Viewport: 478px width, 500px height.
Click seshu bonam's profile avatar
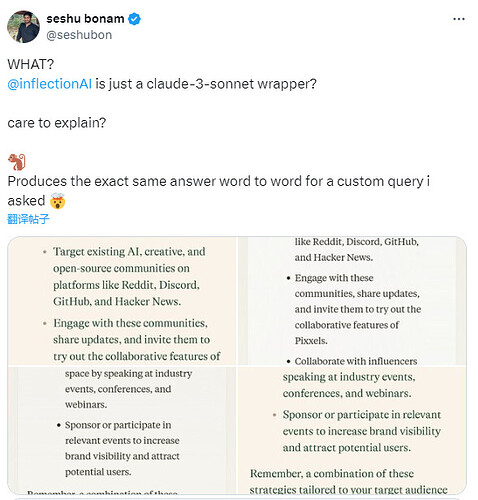point(23,27)
